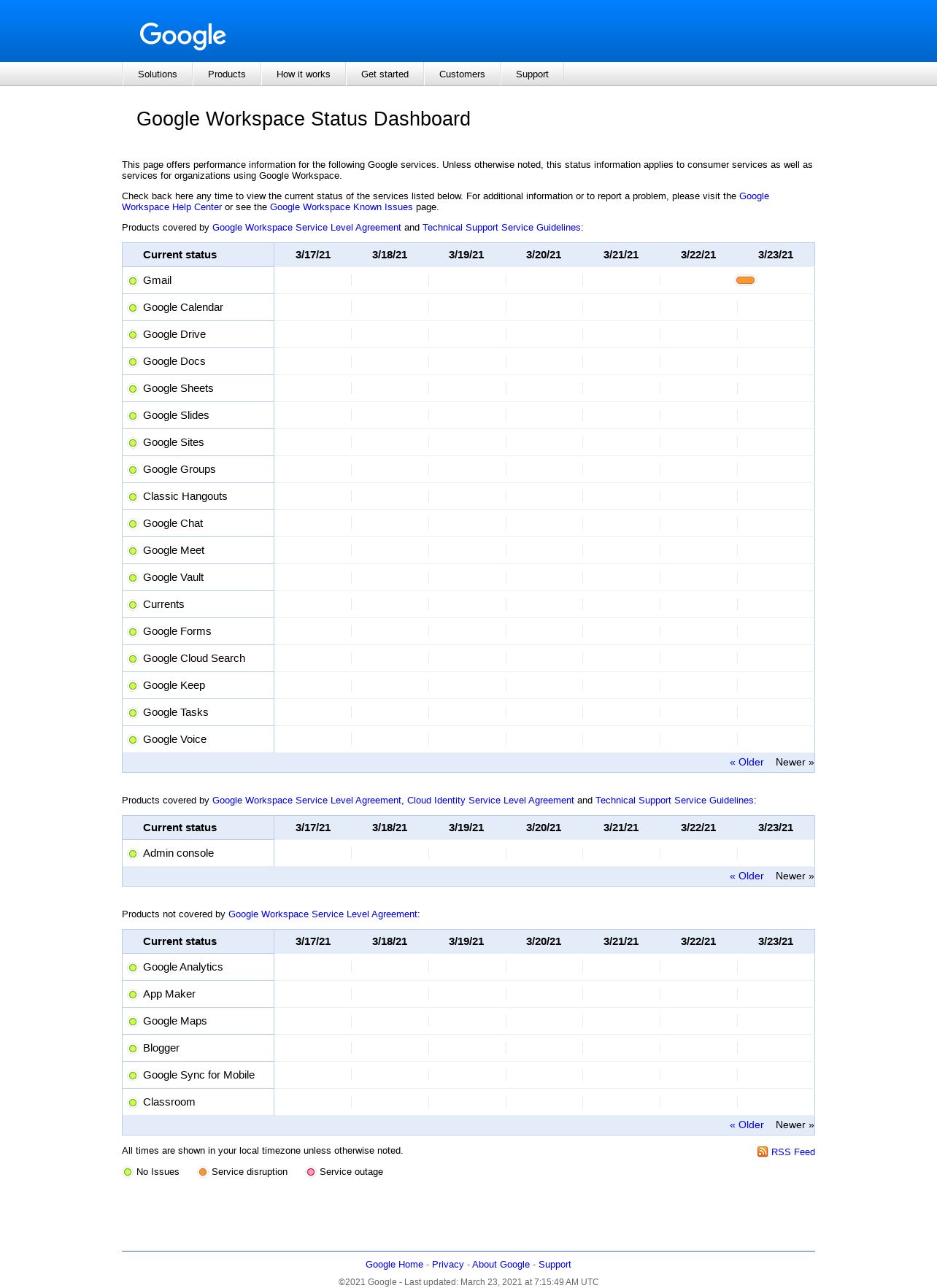Click the App Maker service name
The width and height of the screenshot is (937, 1288).
coord(169,994)
